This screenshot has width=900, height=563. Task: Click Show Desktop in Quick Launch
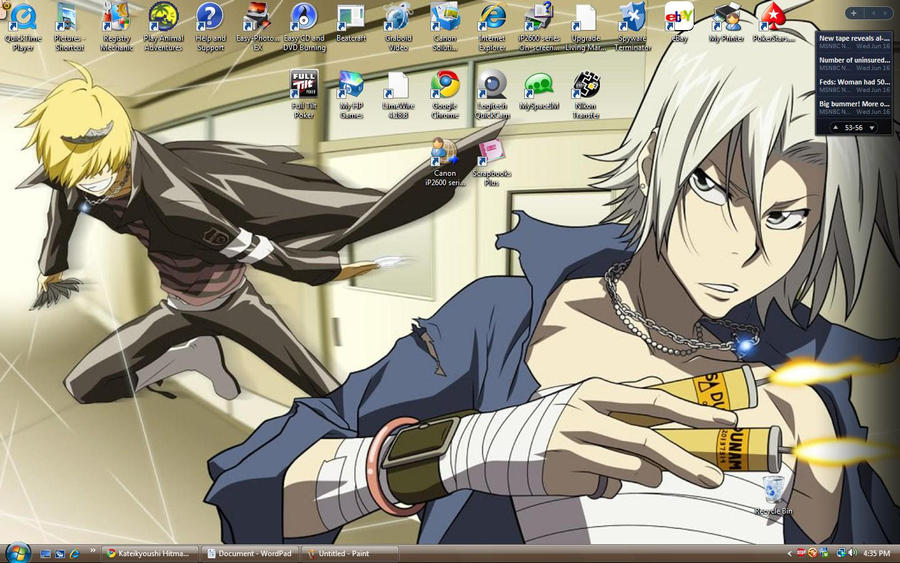pyautogui.click(x=45, y=554)
